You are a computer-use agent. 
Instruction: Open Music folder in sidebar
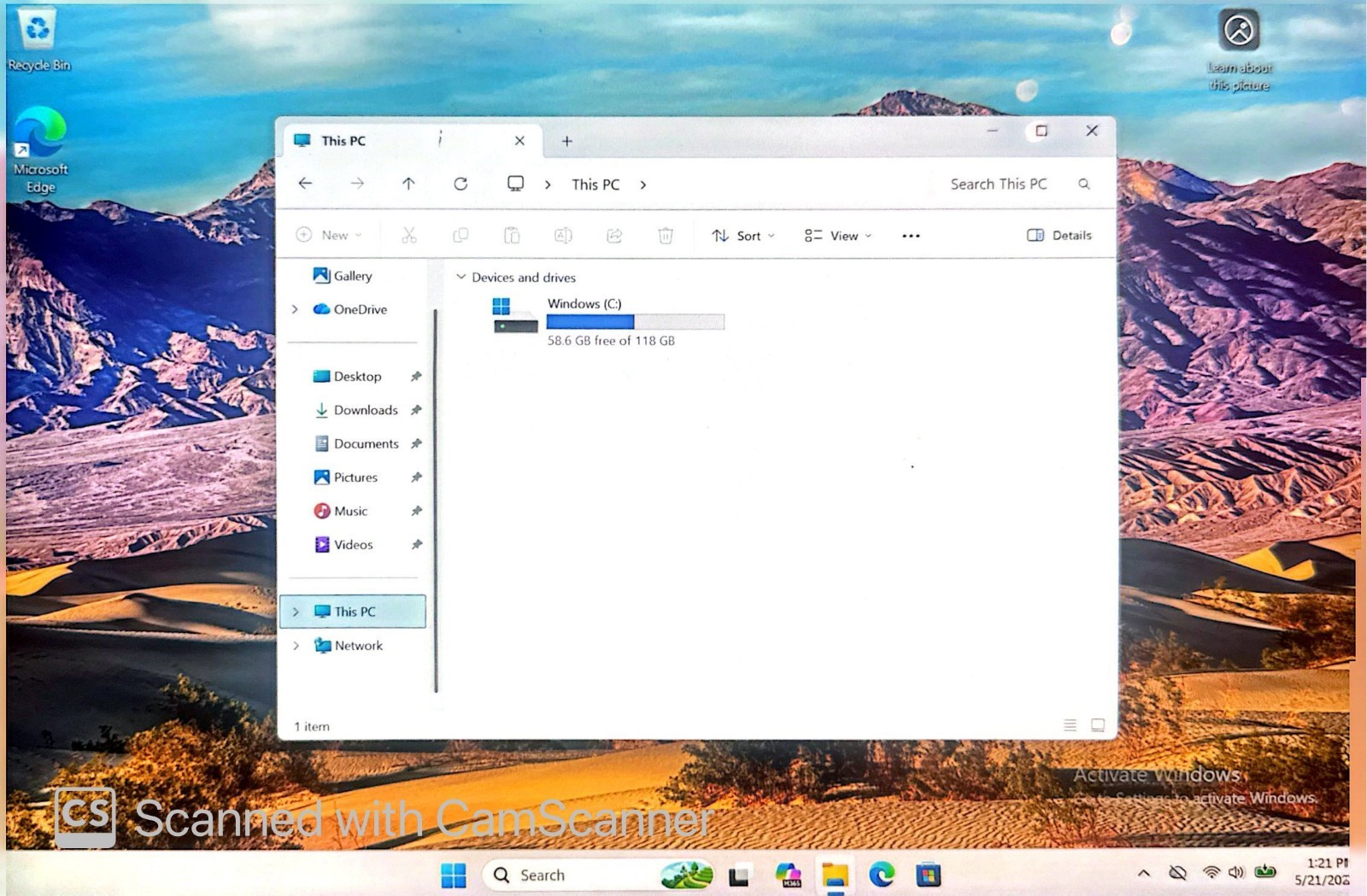point(341,511)
